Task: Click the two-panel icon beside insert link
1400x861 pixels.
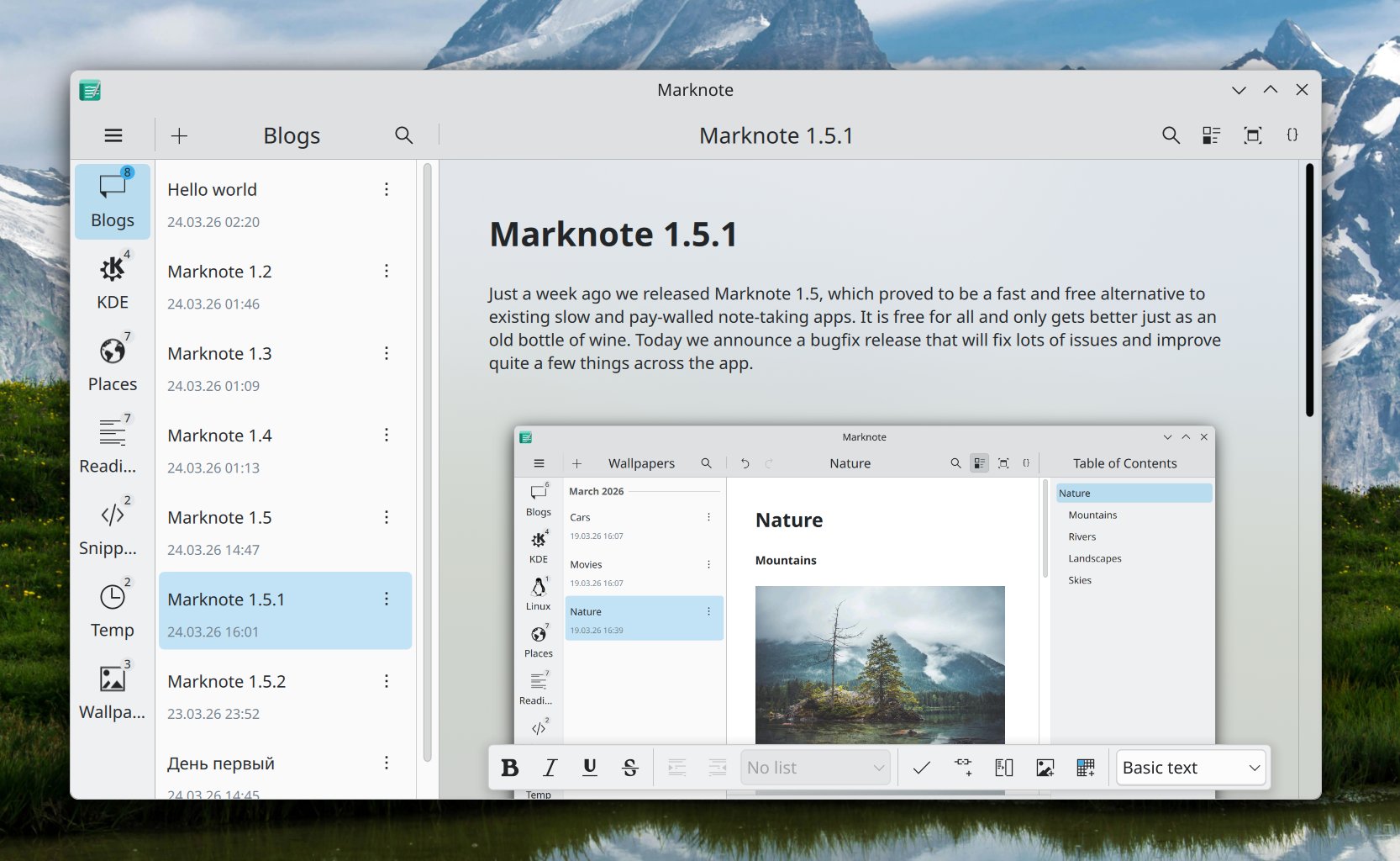Action: [1004, 768]
